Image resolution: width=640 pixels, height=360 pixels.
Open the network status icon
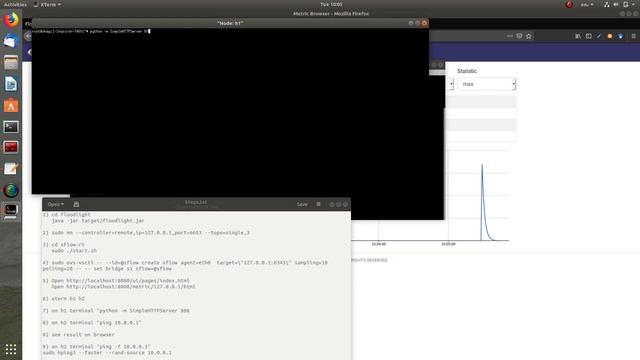click(x=607, y=4)
